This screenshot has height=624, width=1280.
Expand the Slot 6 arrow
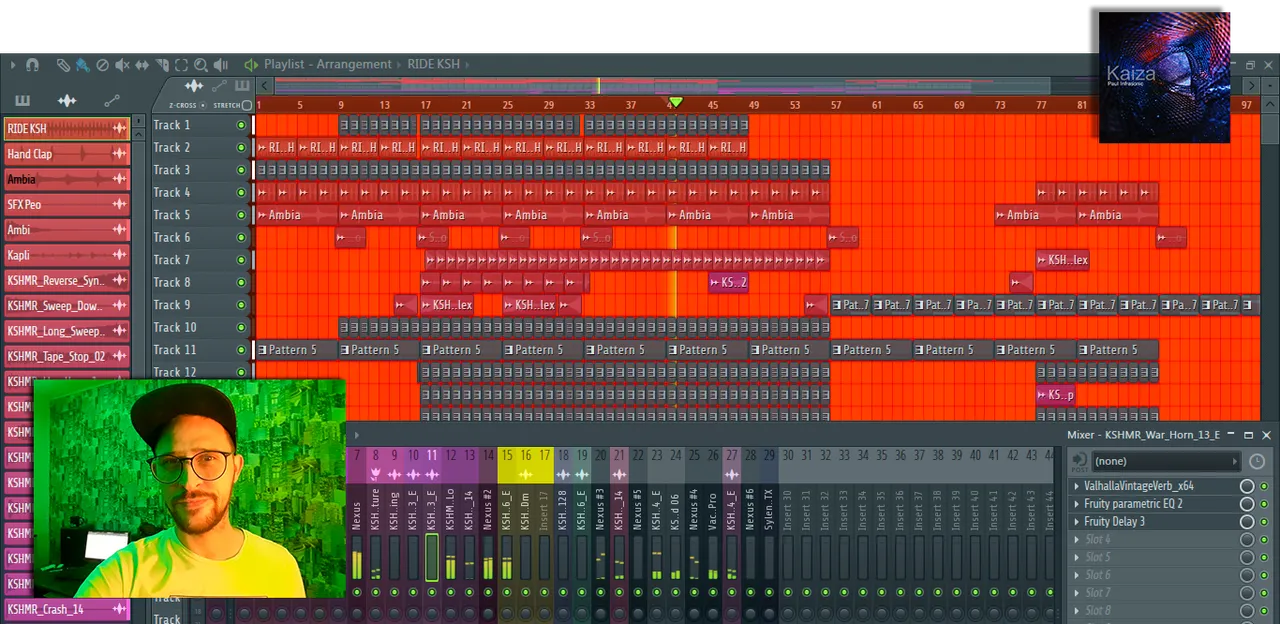click(1077, 575)
